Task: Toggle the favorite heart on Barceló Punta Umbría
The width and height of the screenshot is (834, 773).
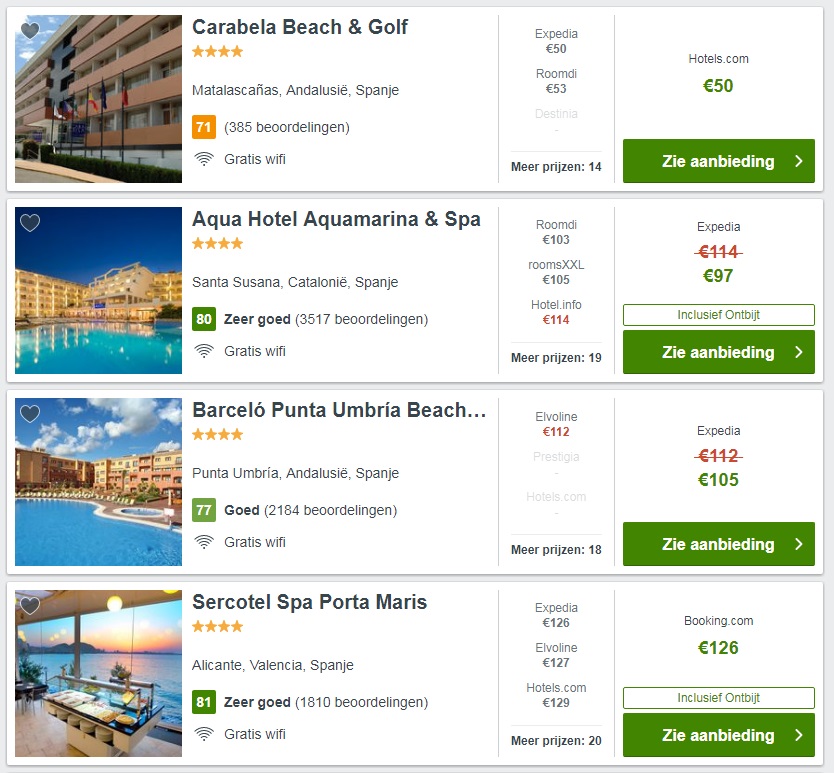Action: (30, 414)
